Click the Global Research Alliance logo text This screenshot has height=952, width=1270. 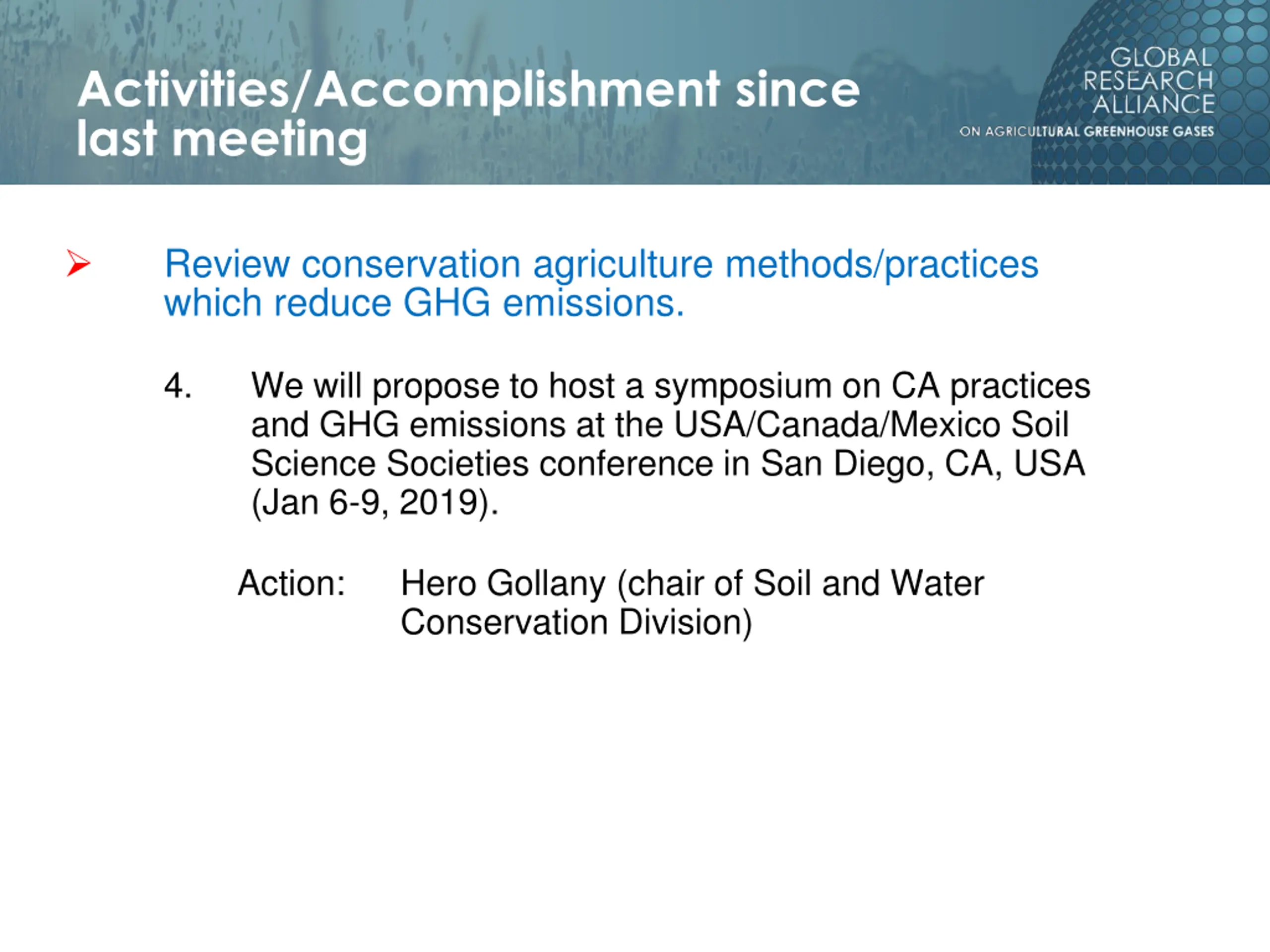pos(1148,81)
